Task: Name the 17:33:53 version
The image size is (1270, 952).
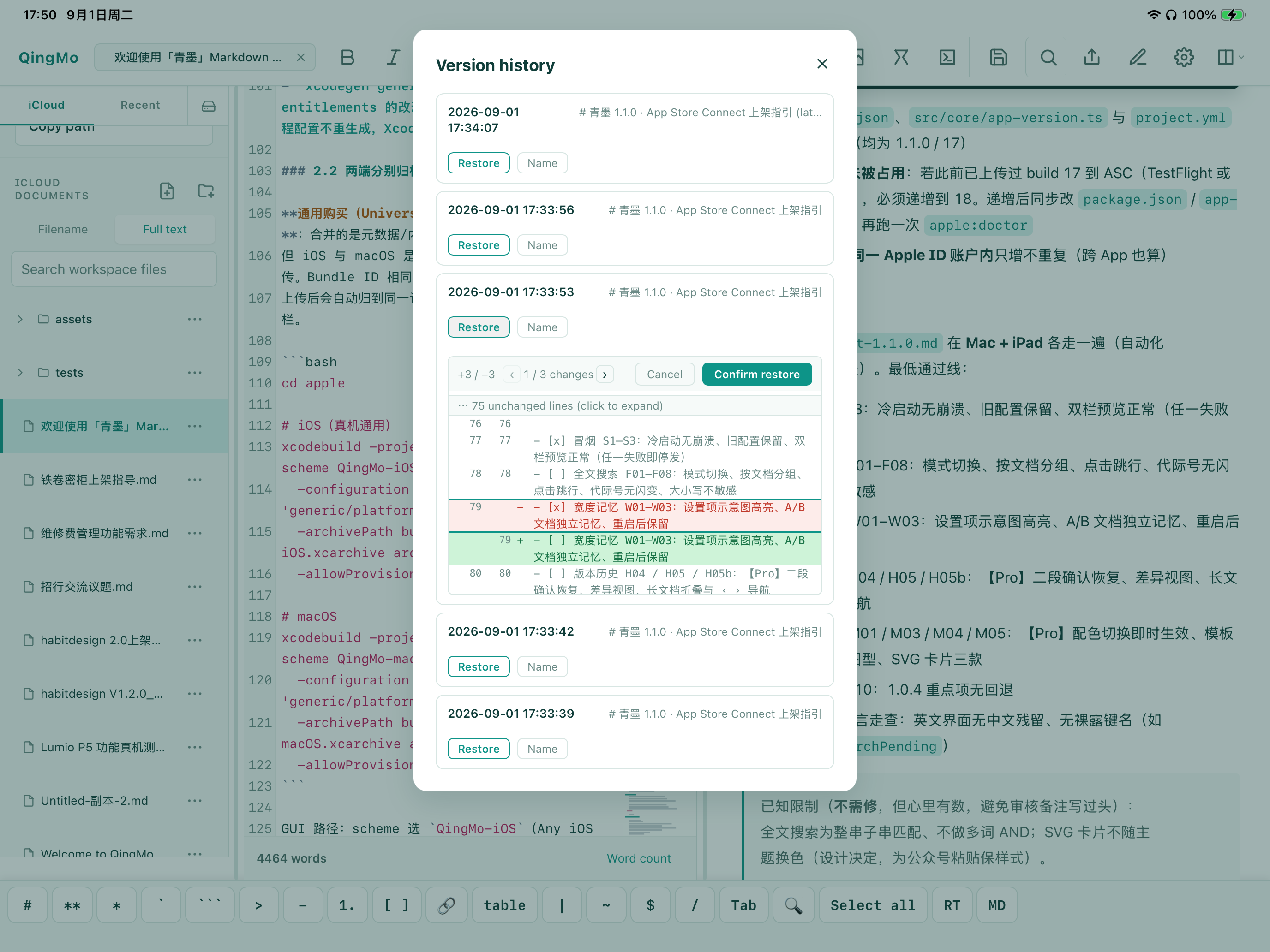Action: tap(542, 327)
